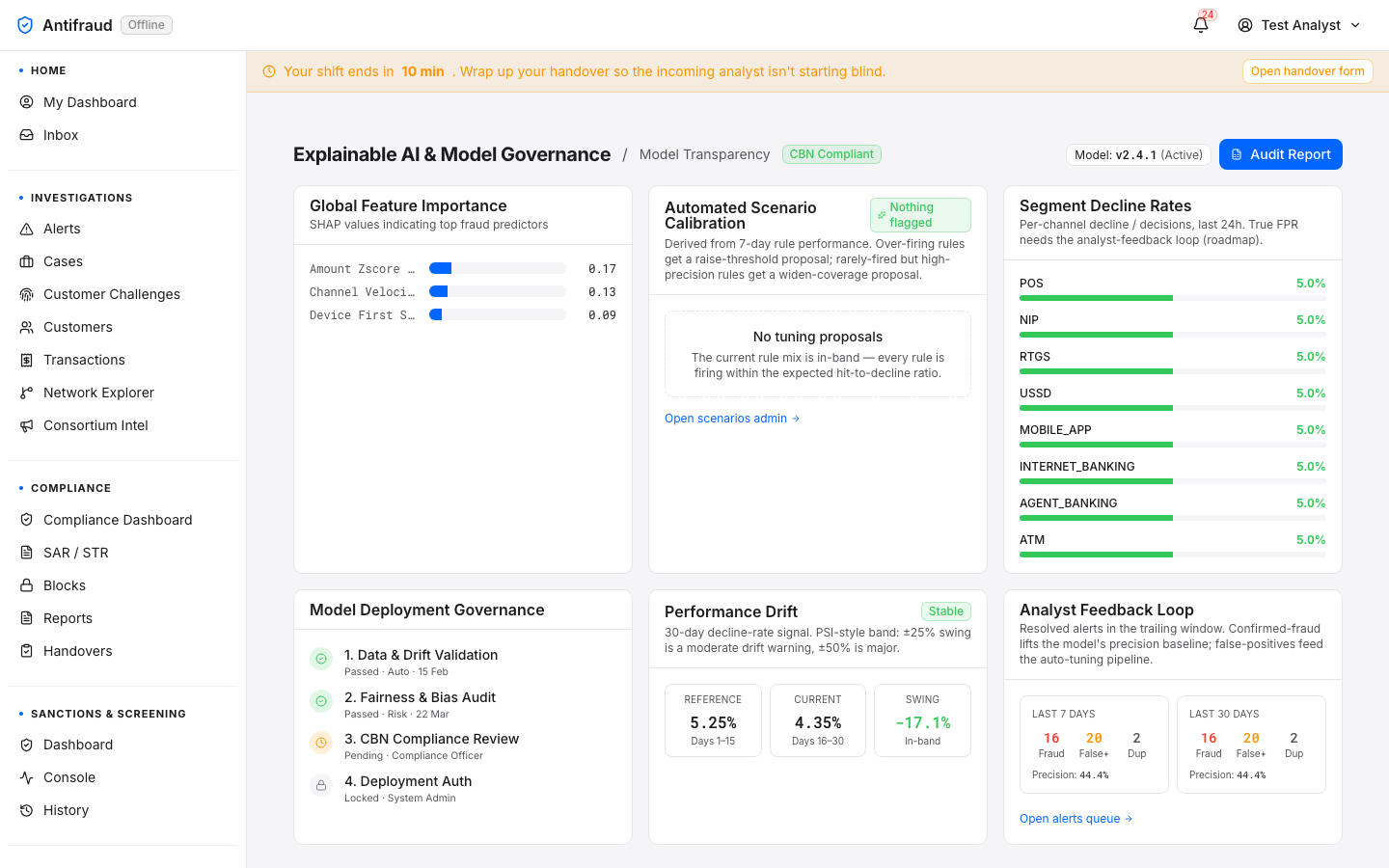Screen dimensions: 1389x868
Task: Open Network Explorer via its branch icon
Action: pyautogui.click(x=27, y=393)
